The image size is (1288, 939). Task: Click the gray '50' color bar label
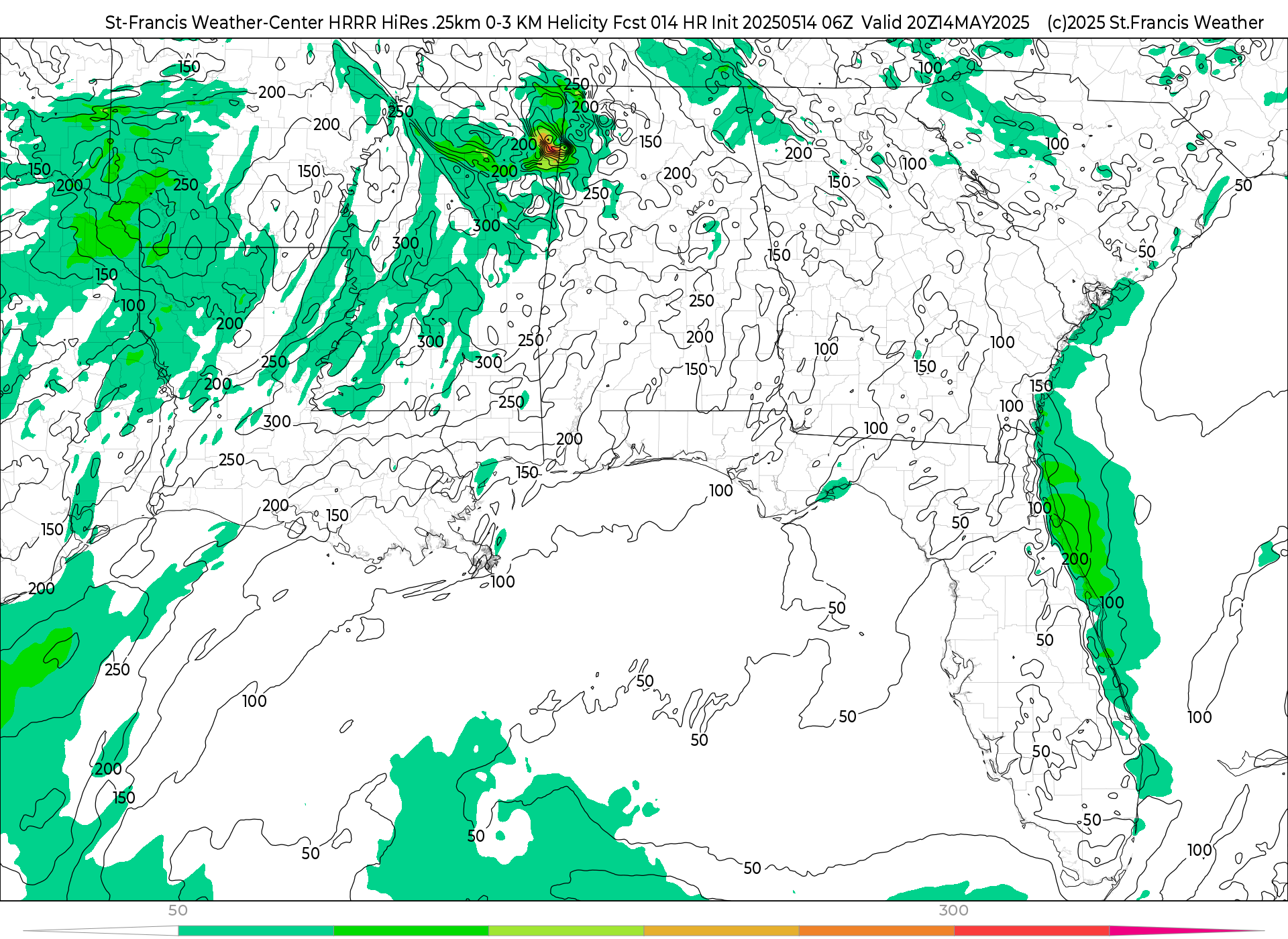tap(178, 910)
